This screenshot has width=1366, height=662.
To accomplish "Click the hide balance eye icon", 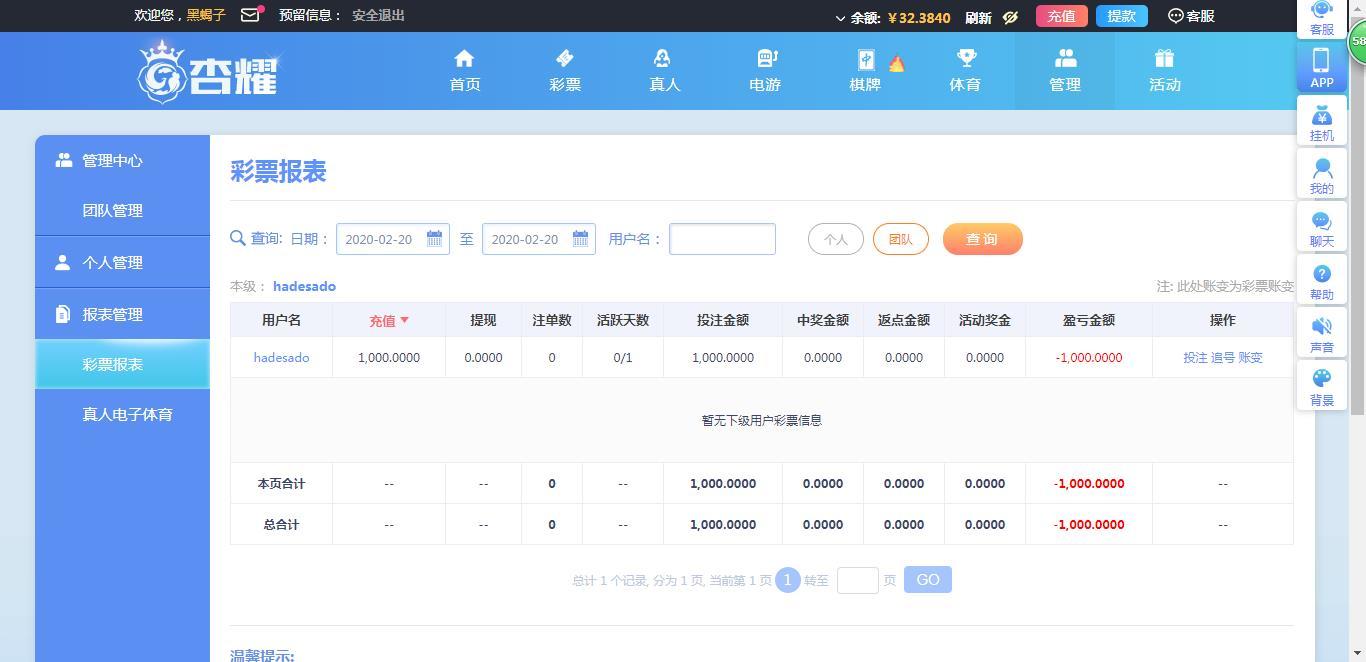I will (1010, 17).
